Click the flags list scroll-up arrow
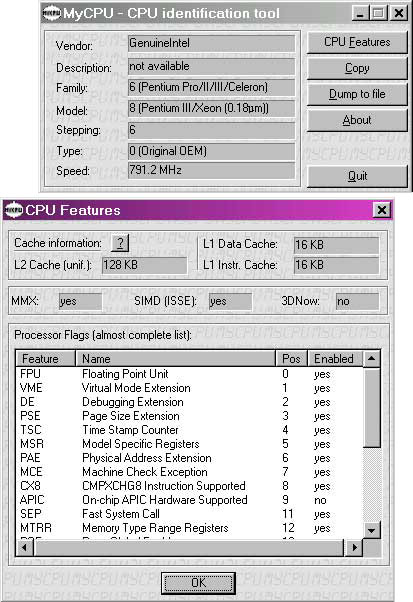This screenshot has width=413, height=602. (372, 359)
